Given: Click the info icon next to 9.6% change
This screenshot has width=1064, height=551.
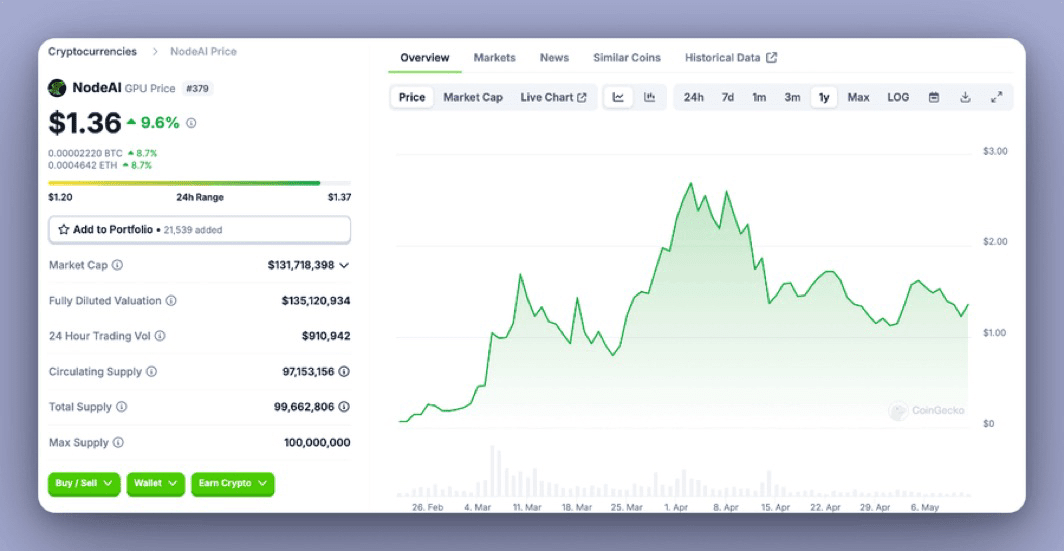Looking at the screenshot, I should 191,123.
